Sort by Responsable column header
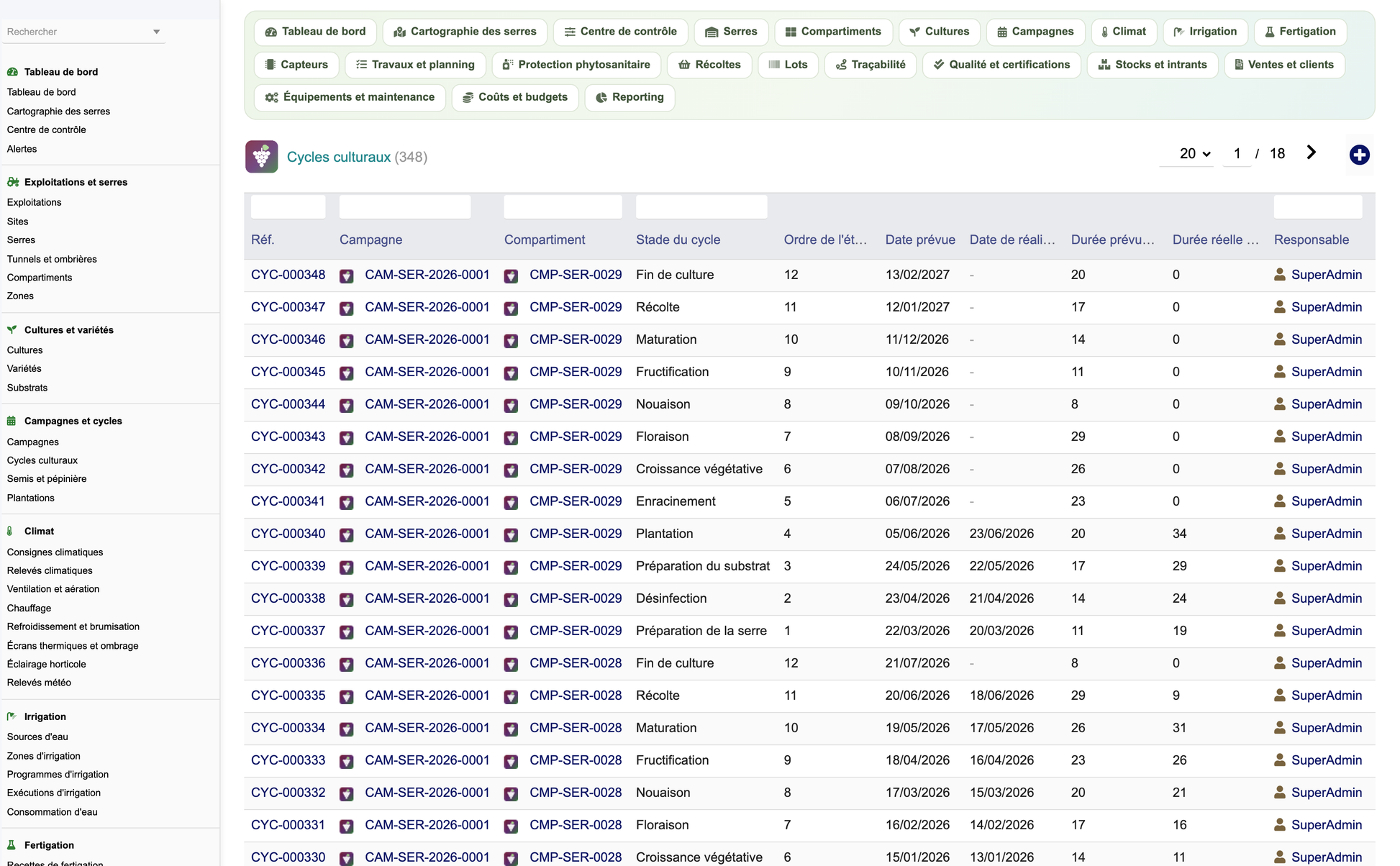Screen dimensions: 1400x866 coord(1312,240)
